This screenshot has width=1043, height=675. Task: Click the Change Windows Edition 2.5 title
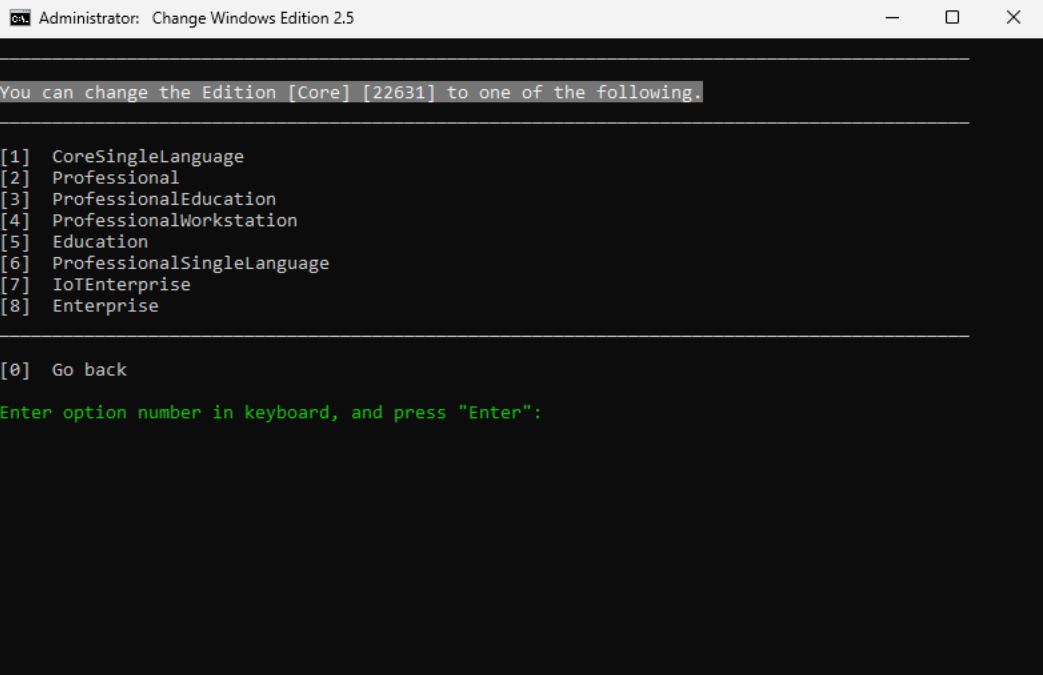(x=253, y=17)
